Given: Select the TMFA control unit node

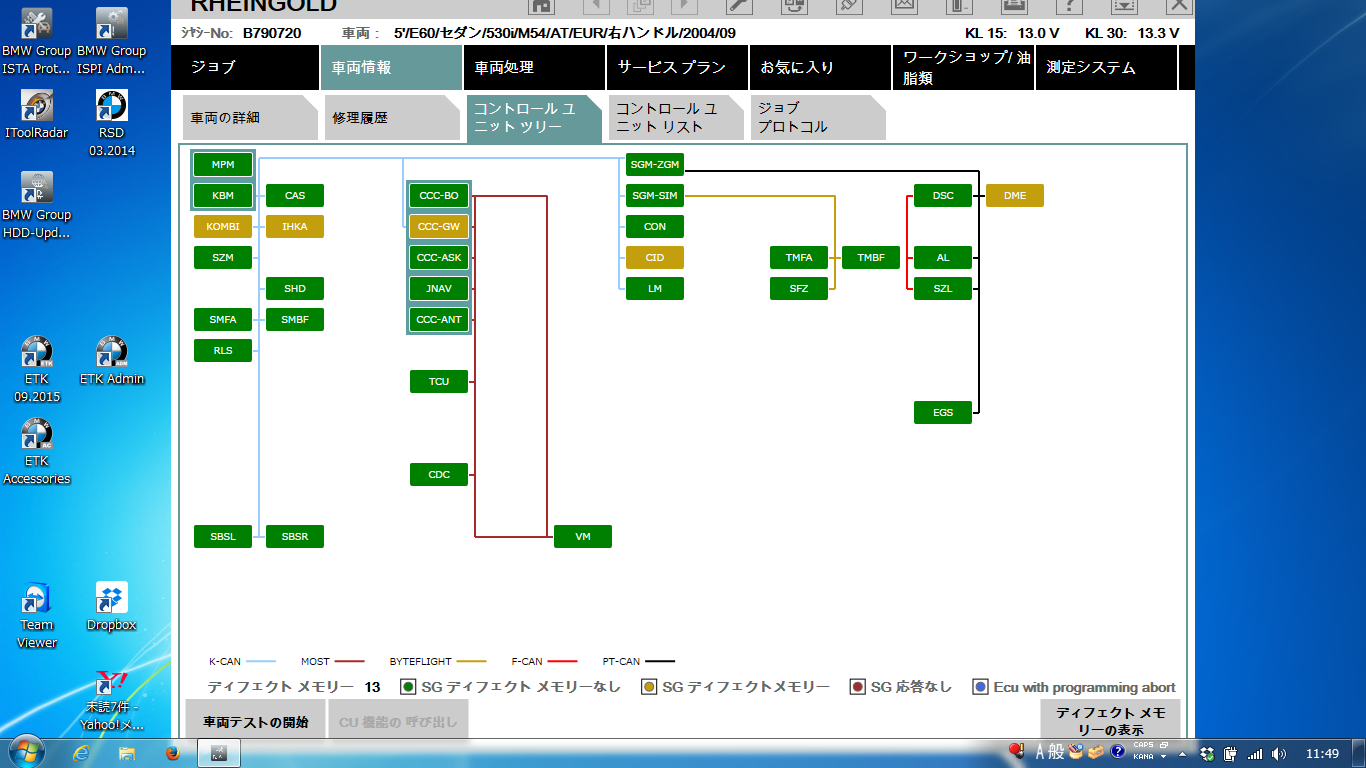Looking at the screenshot, I should click(x=799, y=258).
